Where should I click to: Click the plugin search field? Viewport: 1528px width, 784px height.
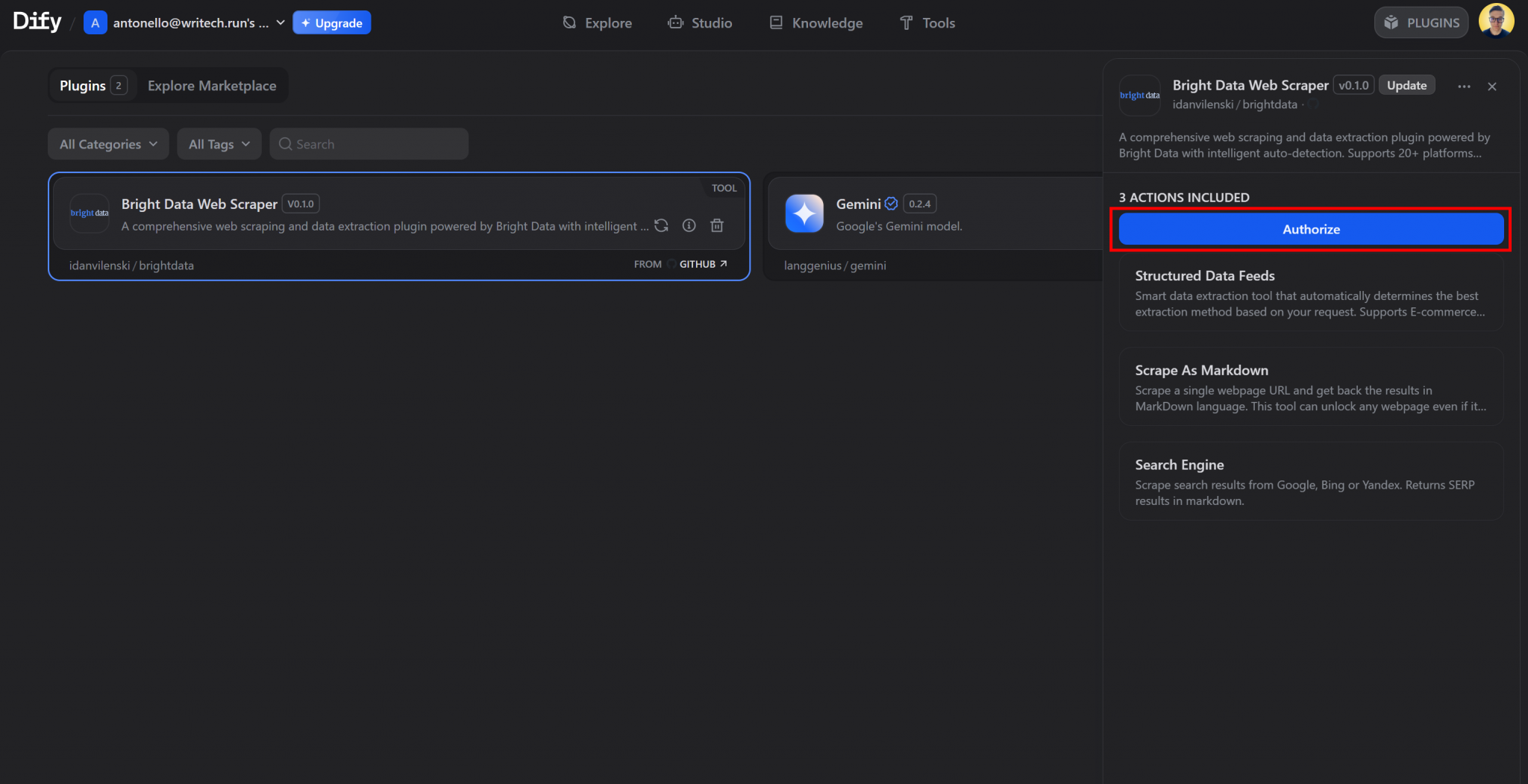pos(369,143)
